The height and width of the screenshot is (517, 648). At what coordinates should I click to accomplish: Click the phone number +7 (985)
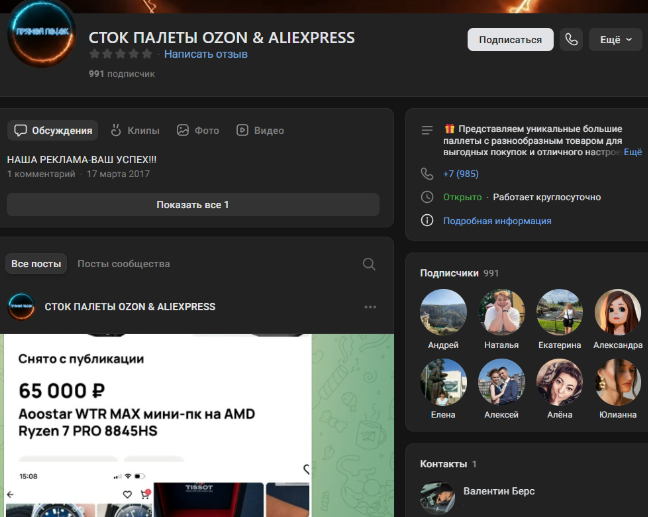461,174
